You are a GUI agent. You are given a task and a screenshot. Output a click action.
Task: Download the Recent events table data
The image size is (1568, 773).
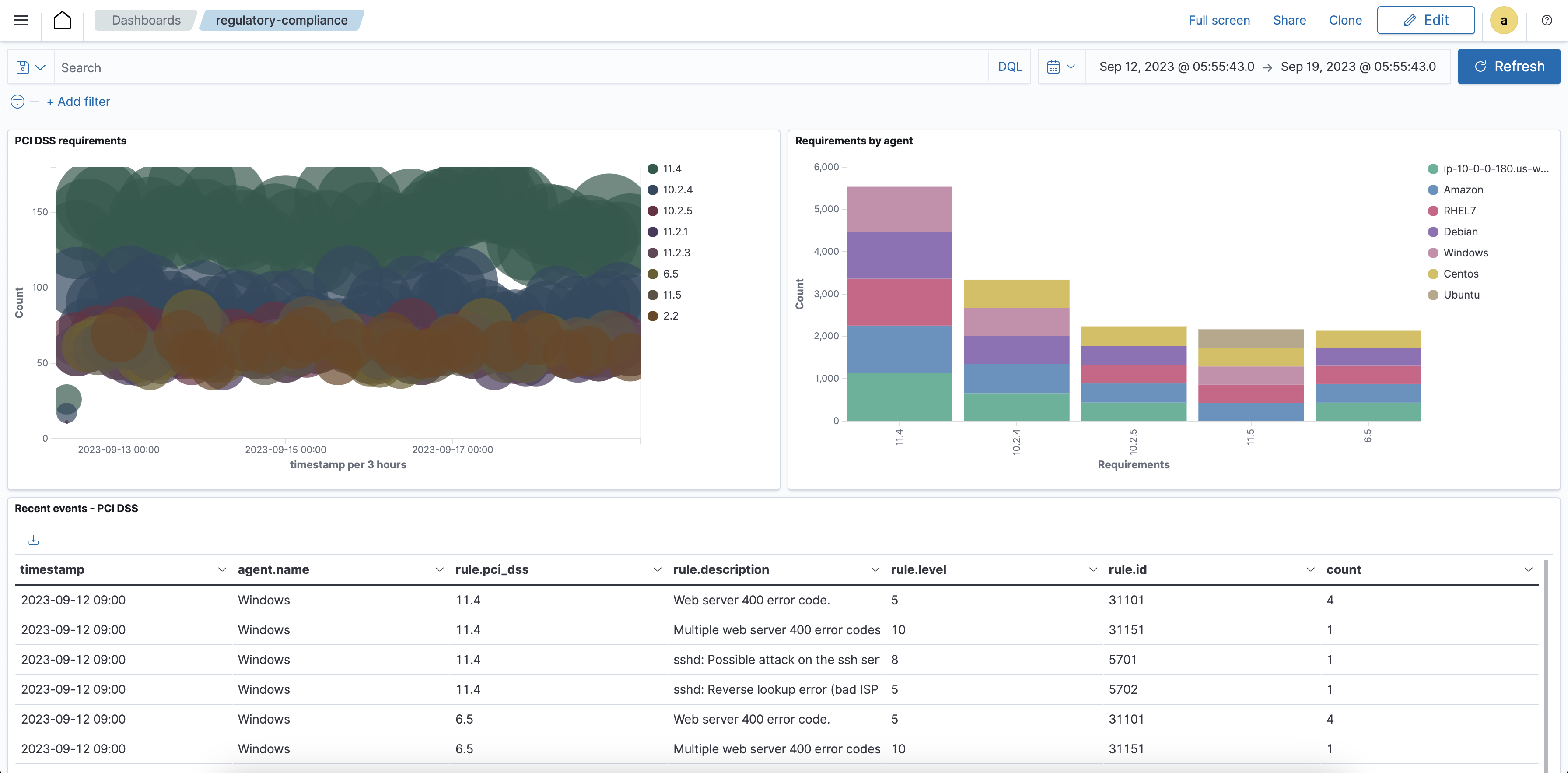(x=34, y=540)
